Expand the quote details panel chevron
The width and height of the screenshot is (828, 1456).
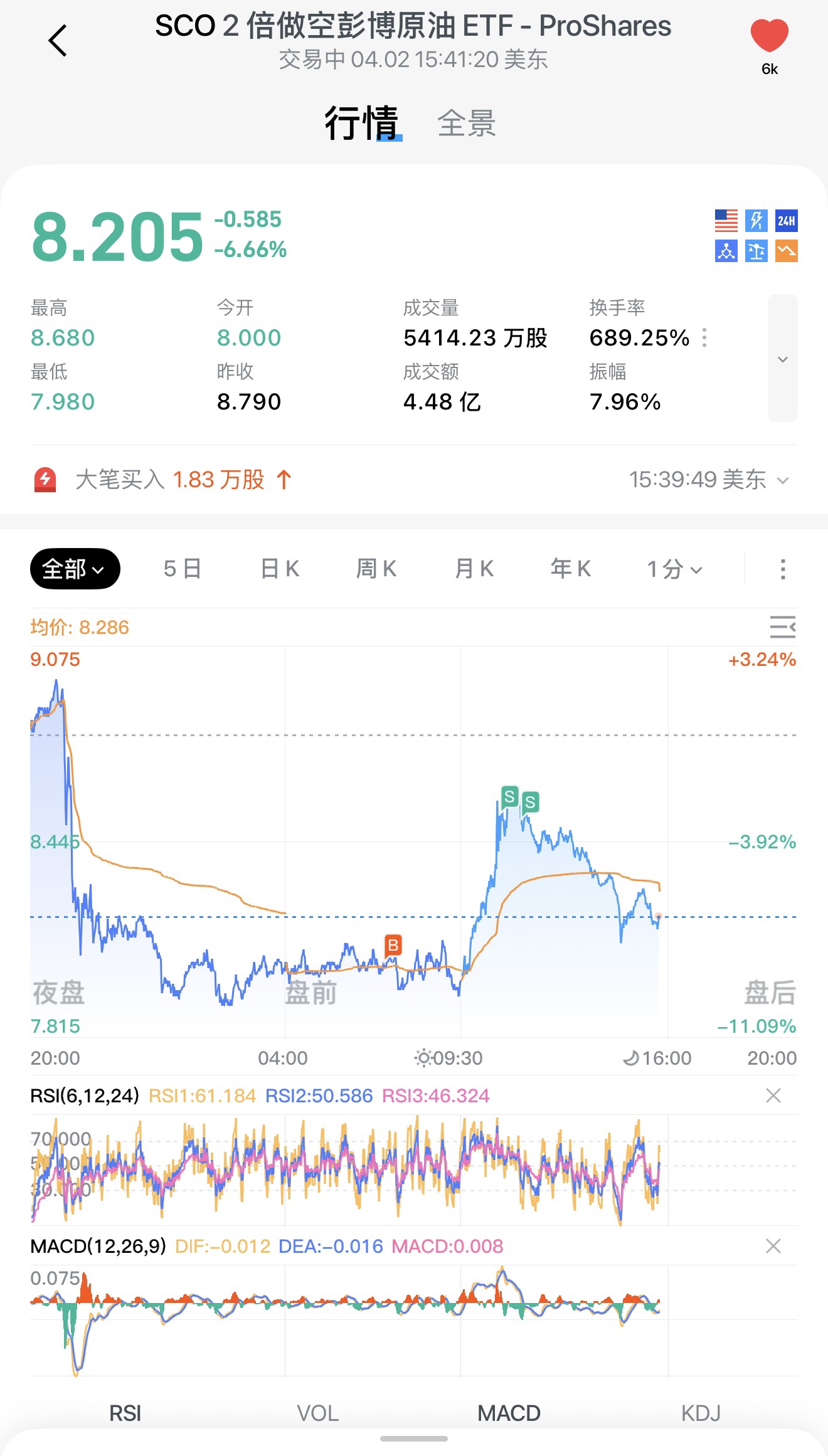(782, 359)
